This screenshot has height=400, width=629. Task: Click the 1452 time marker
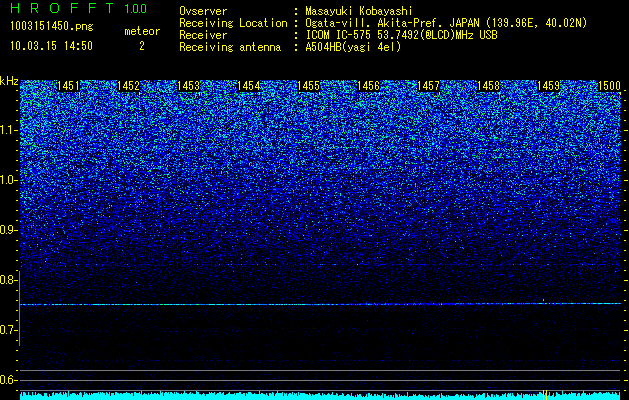128,86
